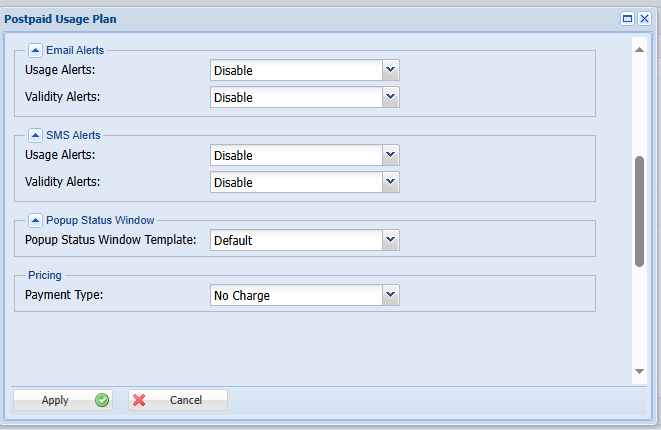Open SMS Usage Alerts dropdown arrow
The height and width of the screenshot is (430, 661).
(x=391, y=155)
